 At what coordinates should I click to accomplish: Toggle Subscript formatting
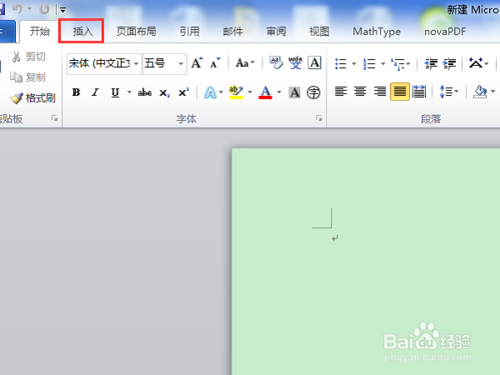coord(164,93)
